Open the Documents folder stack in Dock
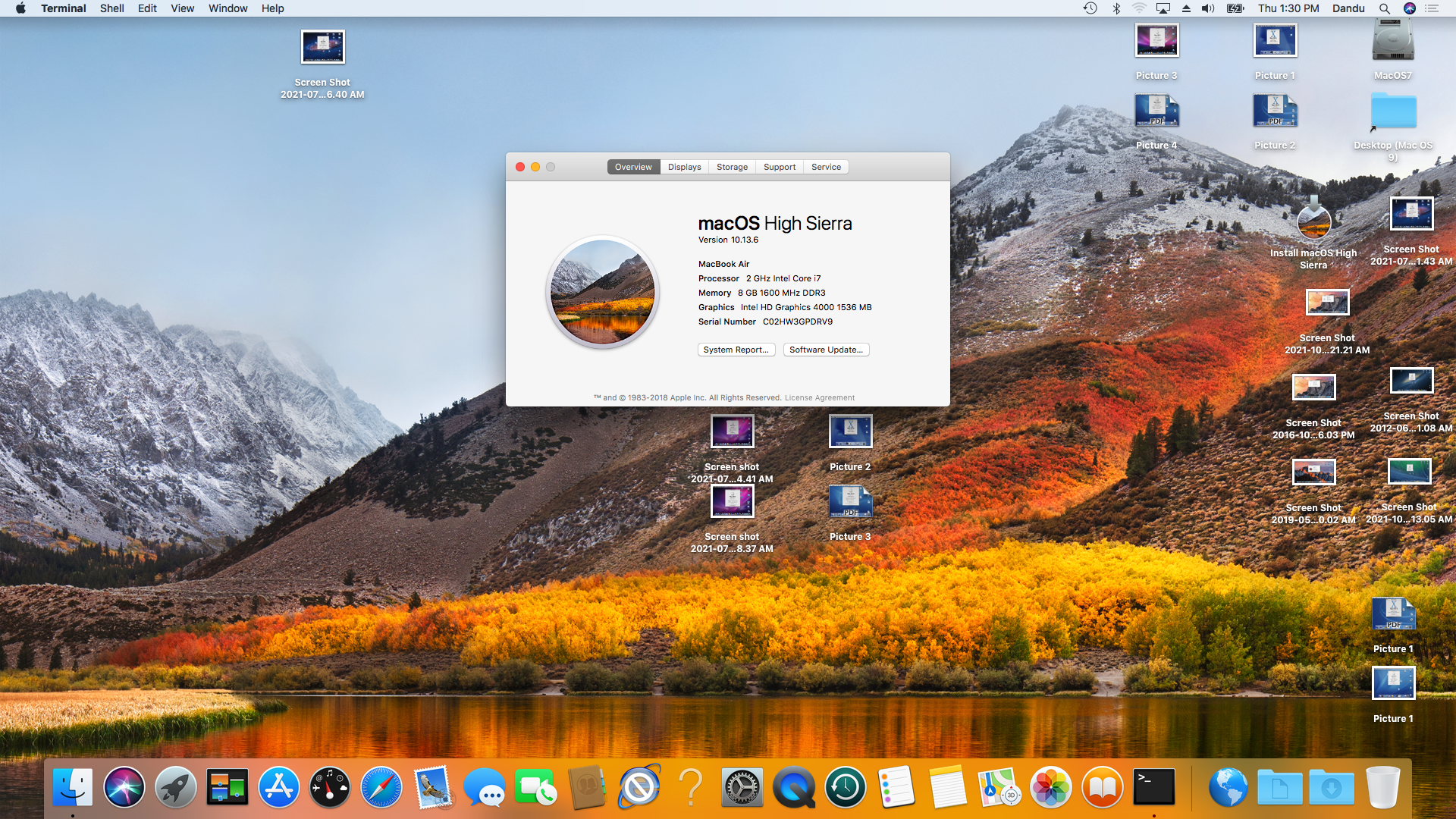The image size is (1456, 819). click(x=1280, y=787)
